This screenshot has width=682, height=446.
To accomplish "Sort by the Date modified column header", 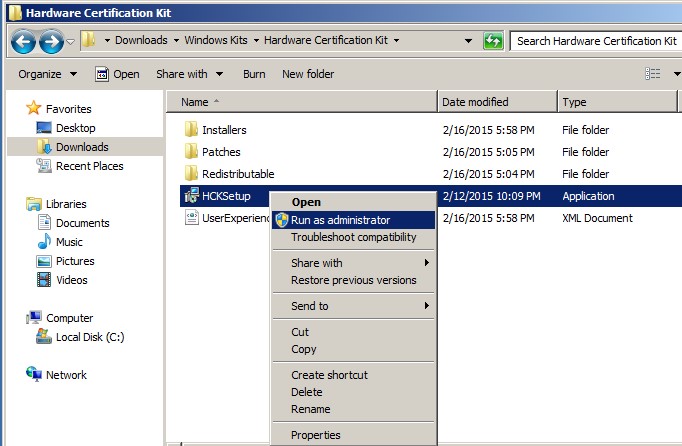I will click(x=497, y=102).
